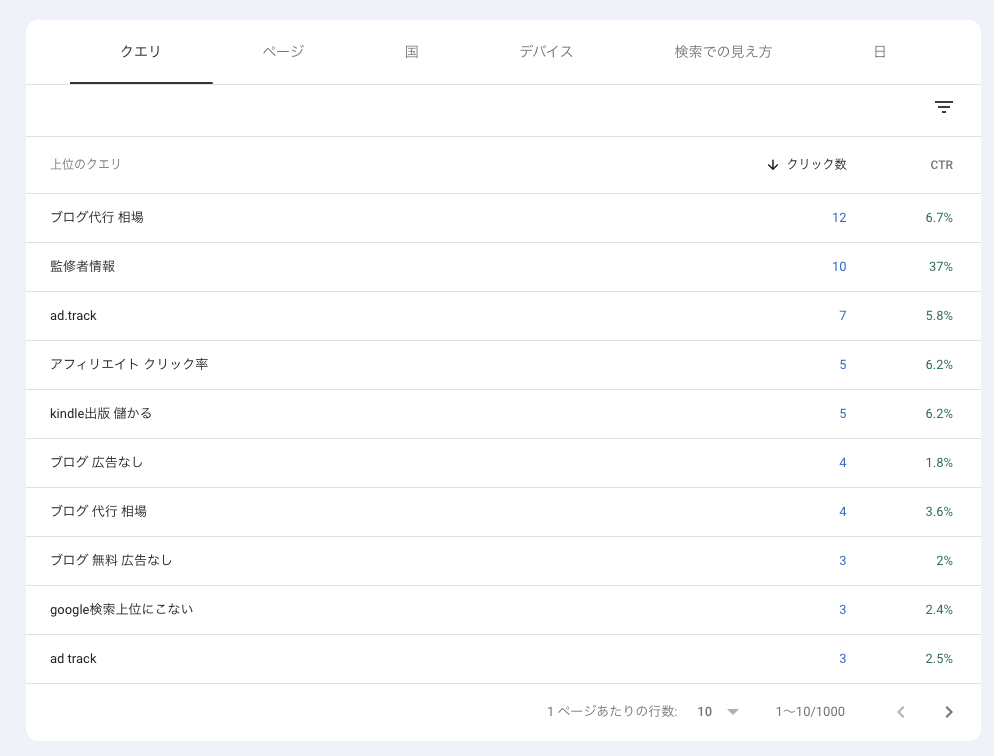Go to the next page with the right chevron
Image resolution: width=994 pixels, height=756 pixels.
click(948, 711)
